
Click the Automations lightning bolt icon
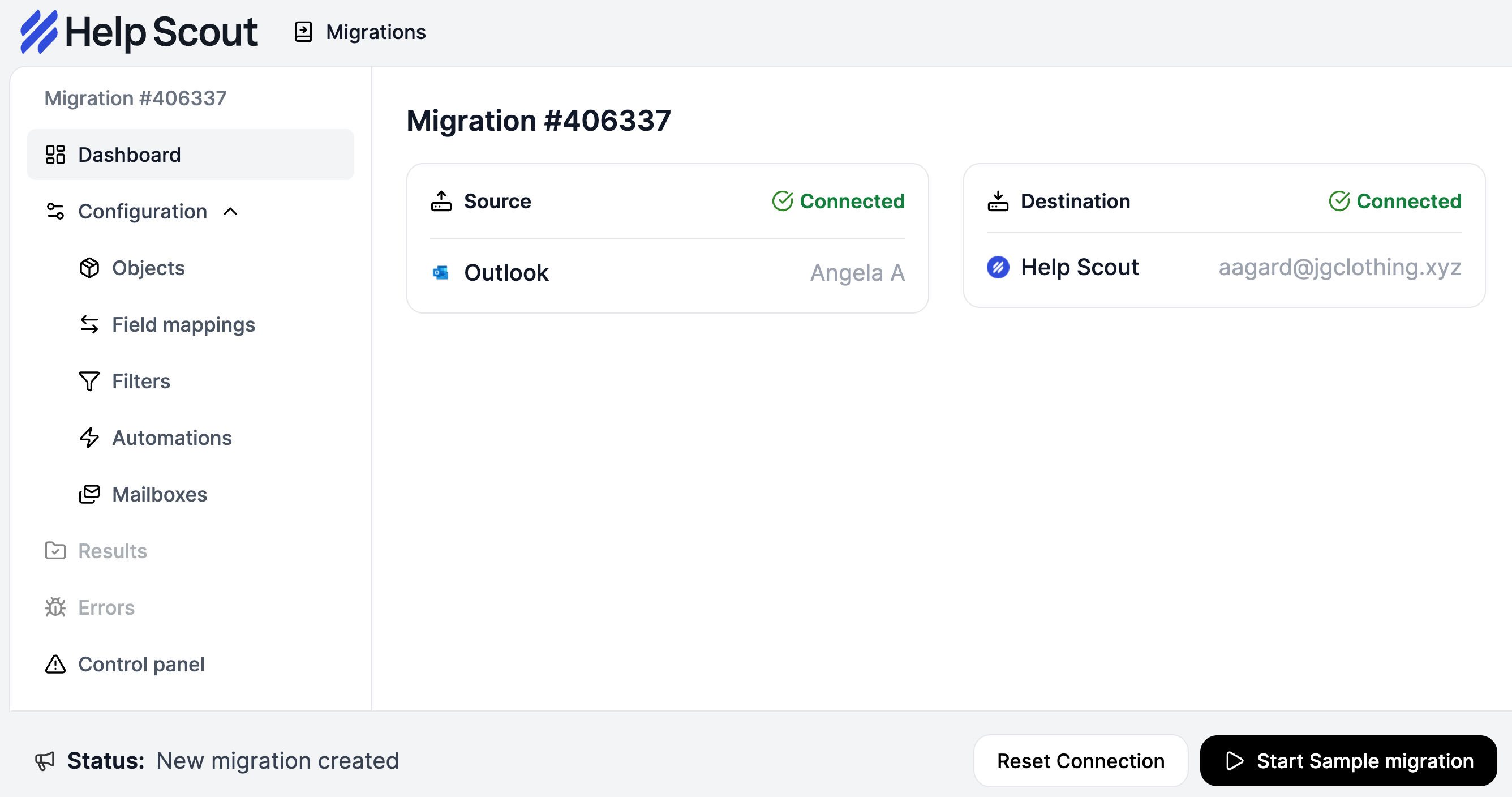pos(89,438)
